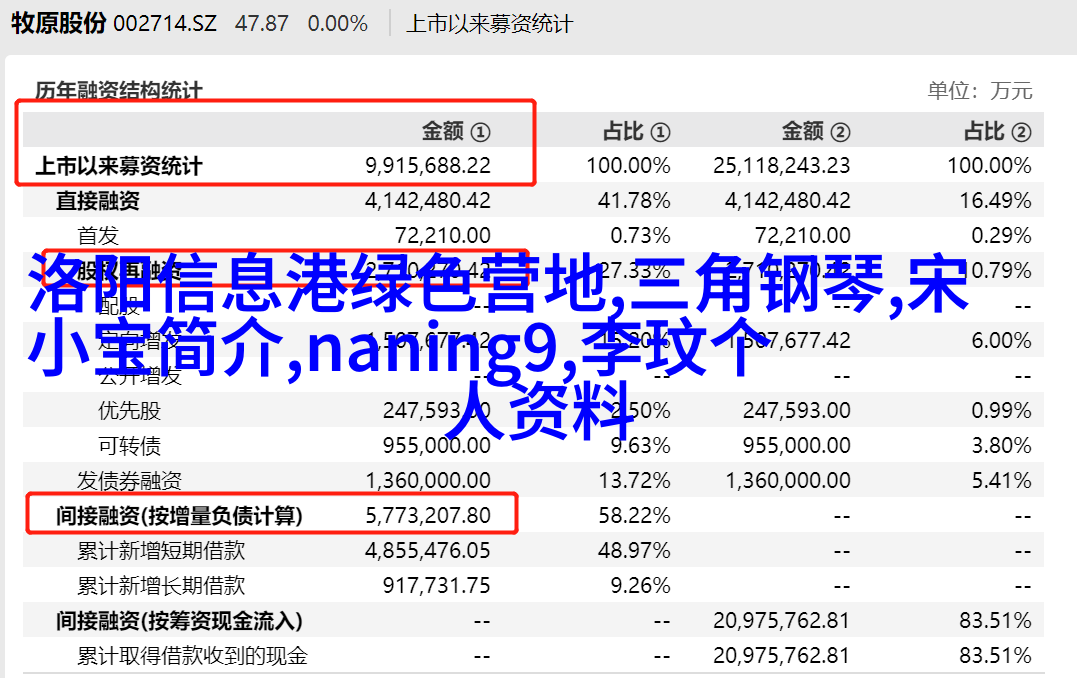The width and height of the screenshot is (1077, 678).
Task: Click 955,000.00 under 金额 ②
Action: click(x=797, y=446)
